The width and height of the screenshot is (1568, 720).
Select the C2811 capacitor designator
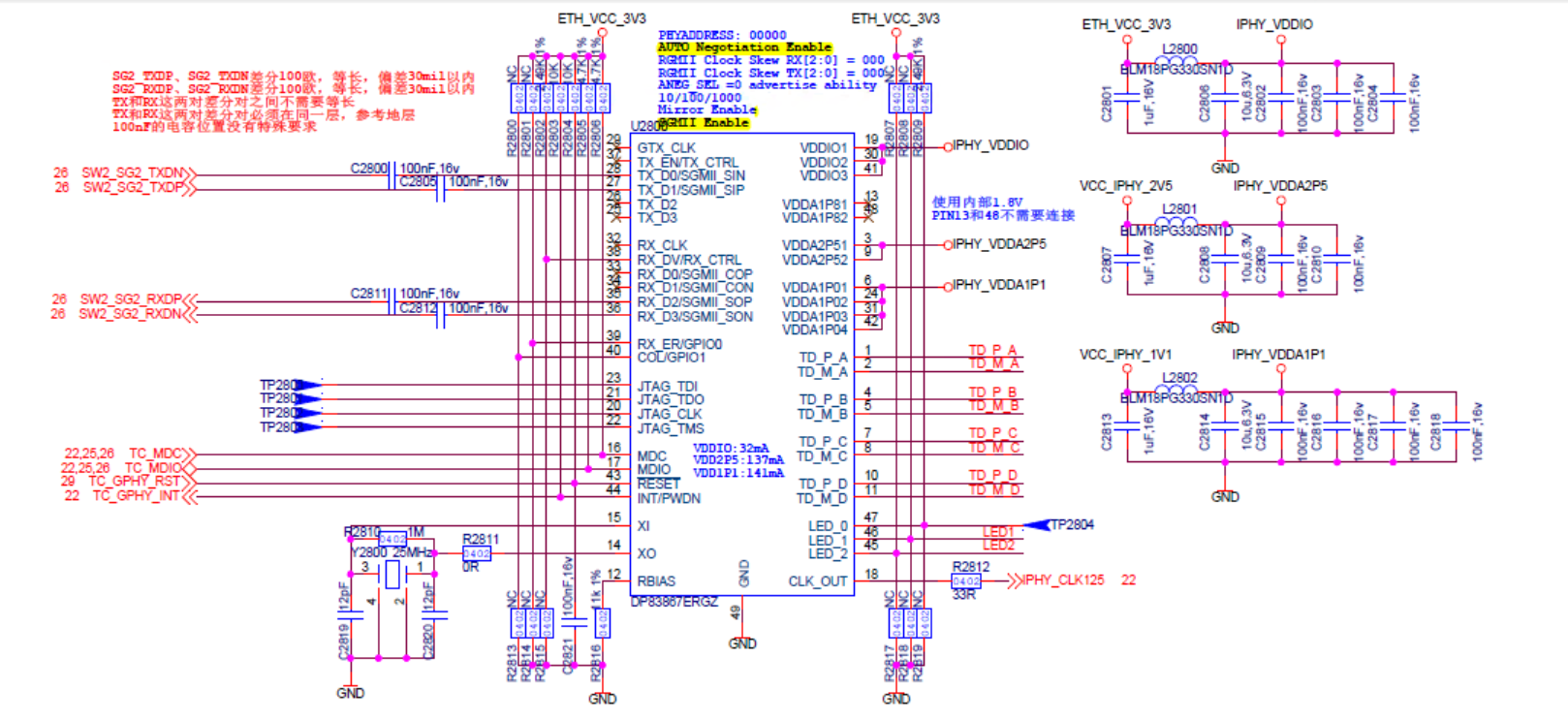tap(369, 294)
